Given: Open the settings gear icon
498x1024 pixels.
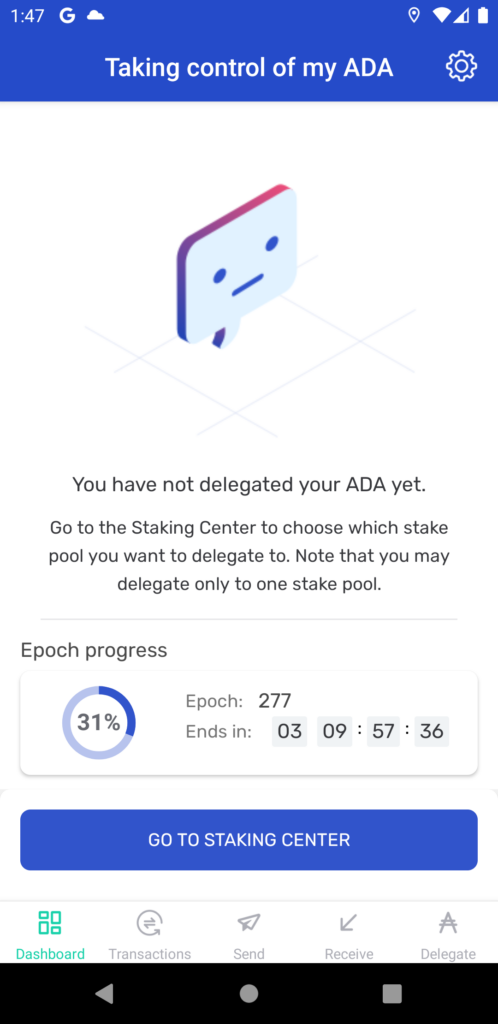Looking at the screenshot, I should [x=461, y=67].
